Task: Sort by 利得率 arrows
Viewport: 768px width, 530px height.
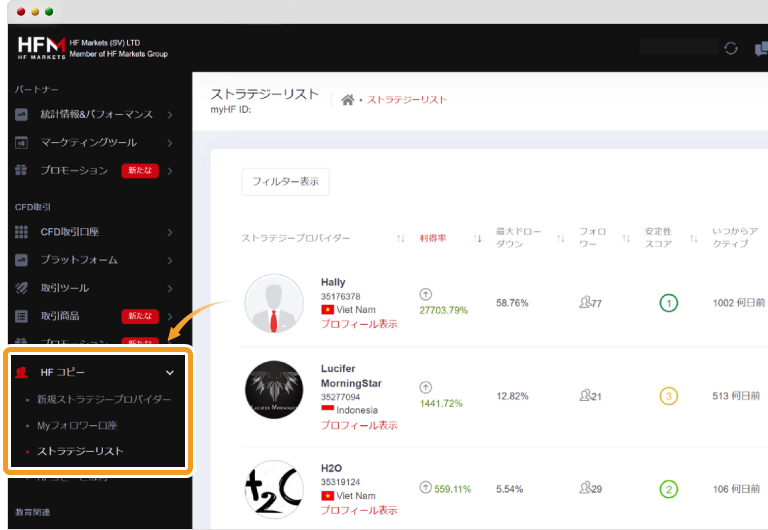Action: [478, 239]
